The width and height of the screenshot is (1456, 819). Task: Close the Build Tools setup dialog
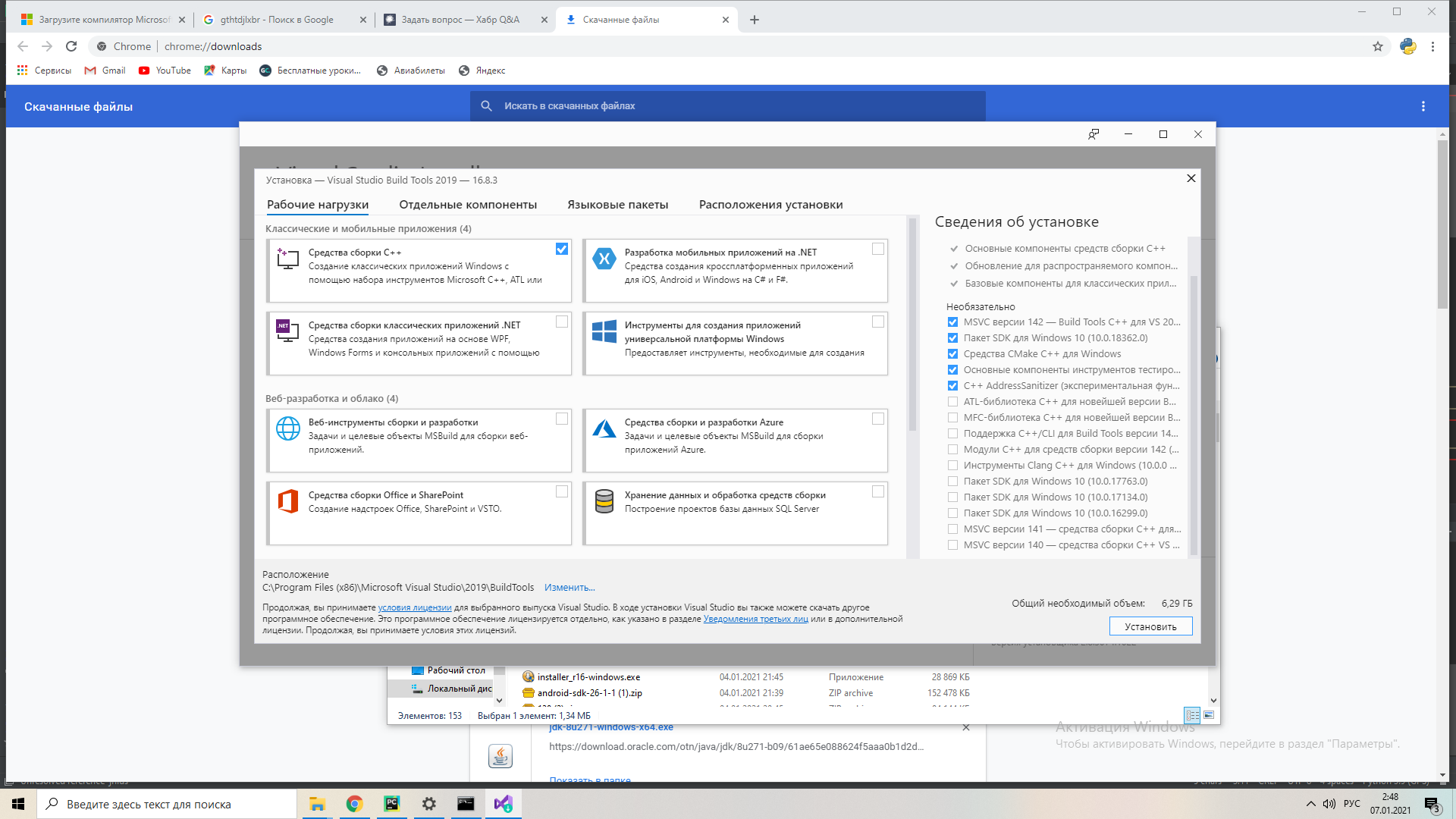click(x=1191, y=178)
